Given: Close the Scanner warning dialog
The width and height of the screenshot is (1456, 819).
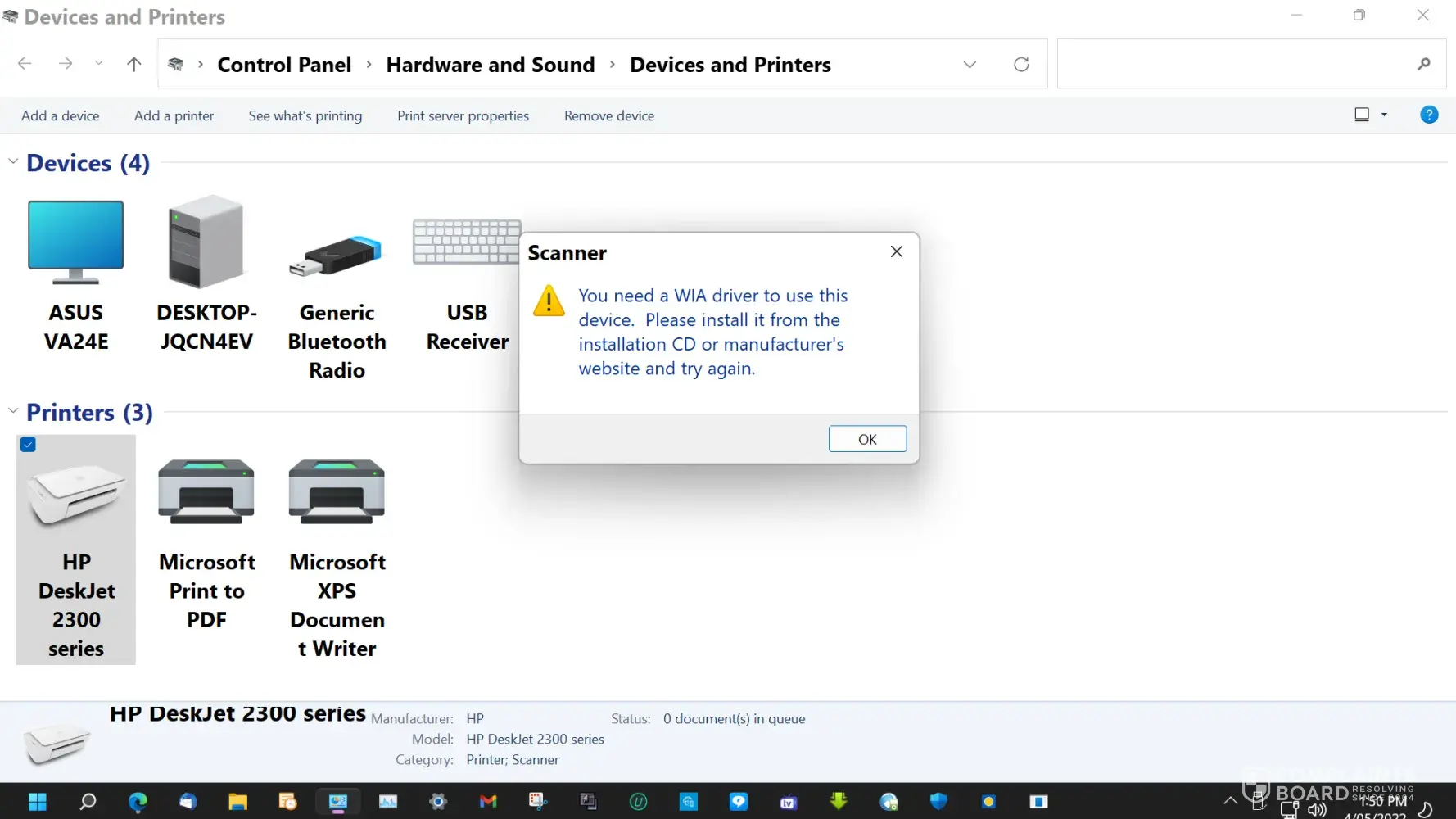Looking at the screenshot, I should click(897, 252).
